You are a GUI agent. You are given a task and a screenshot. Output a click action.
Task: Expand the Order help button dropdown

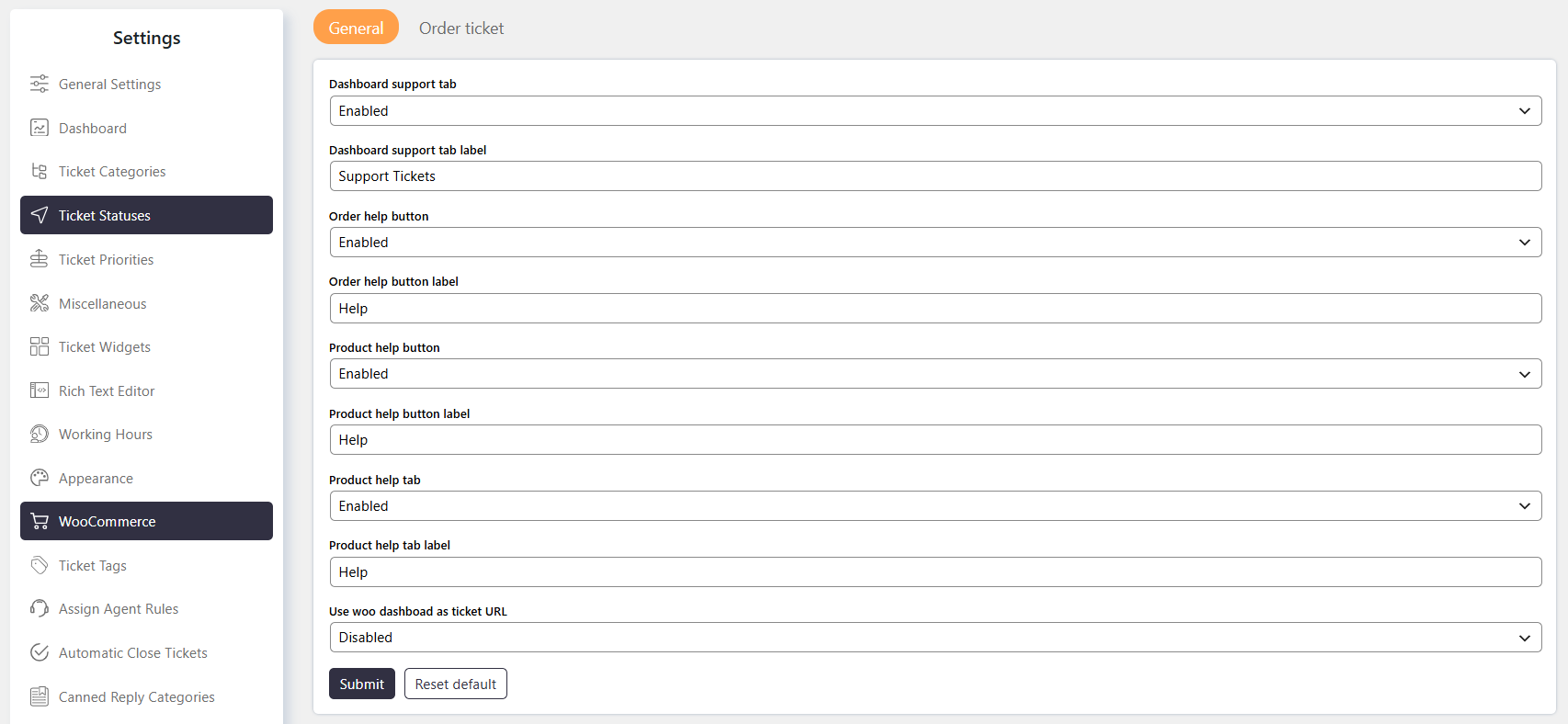tap(936, 243)
